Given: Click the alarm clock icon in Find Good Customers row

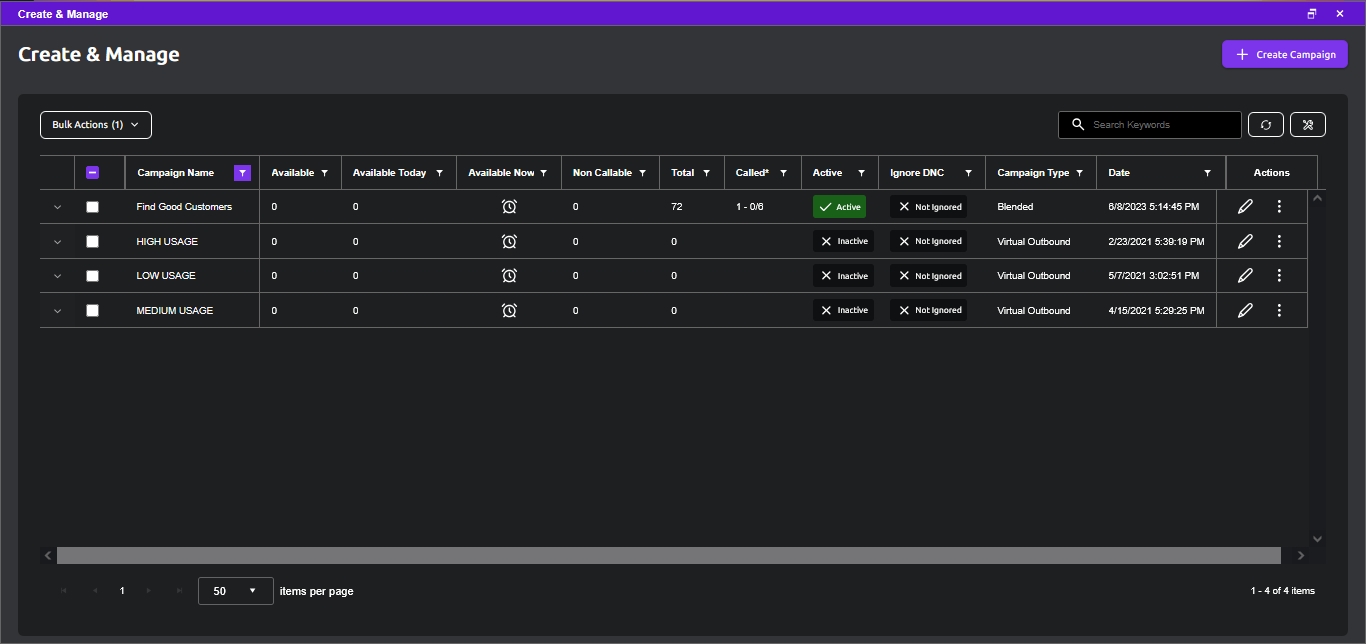Looking at the screenshot, I should pyautogui.click(x=509, y=207).
